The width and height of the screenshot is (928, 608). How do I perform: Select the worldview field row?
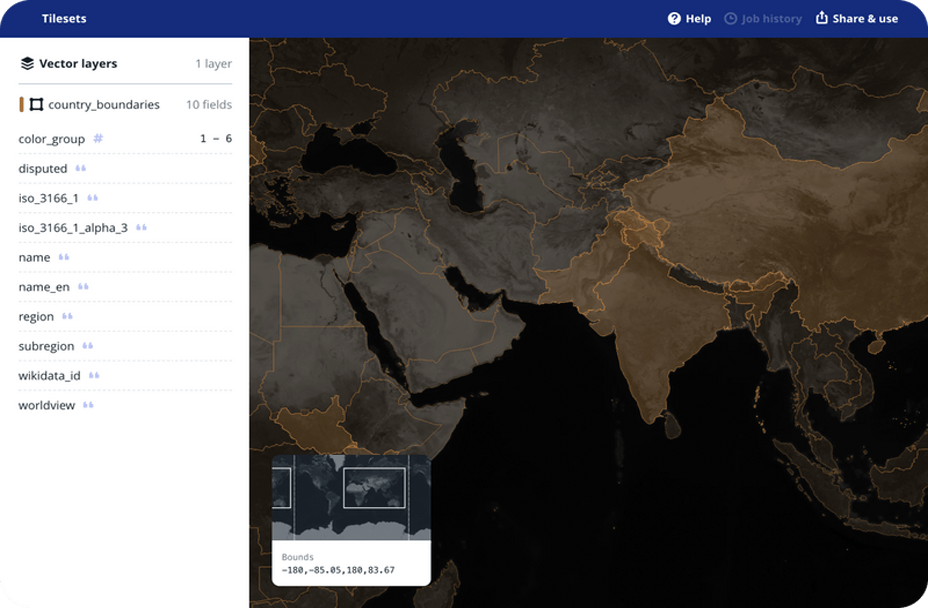46,405
